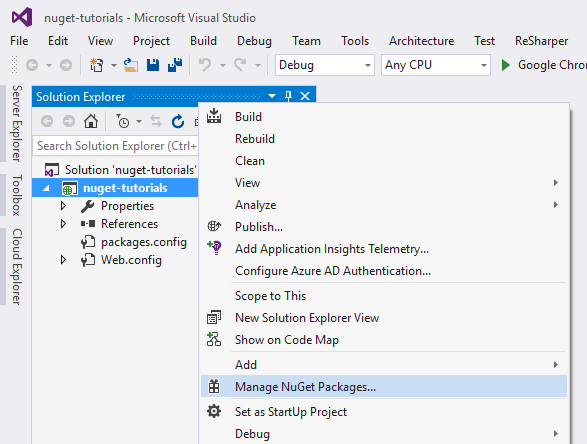Screen dimensions: 587x444
Task: Select Manage NuGet Packages
Action: [x=384, y=386]
